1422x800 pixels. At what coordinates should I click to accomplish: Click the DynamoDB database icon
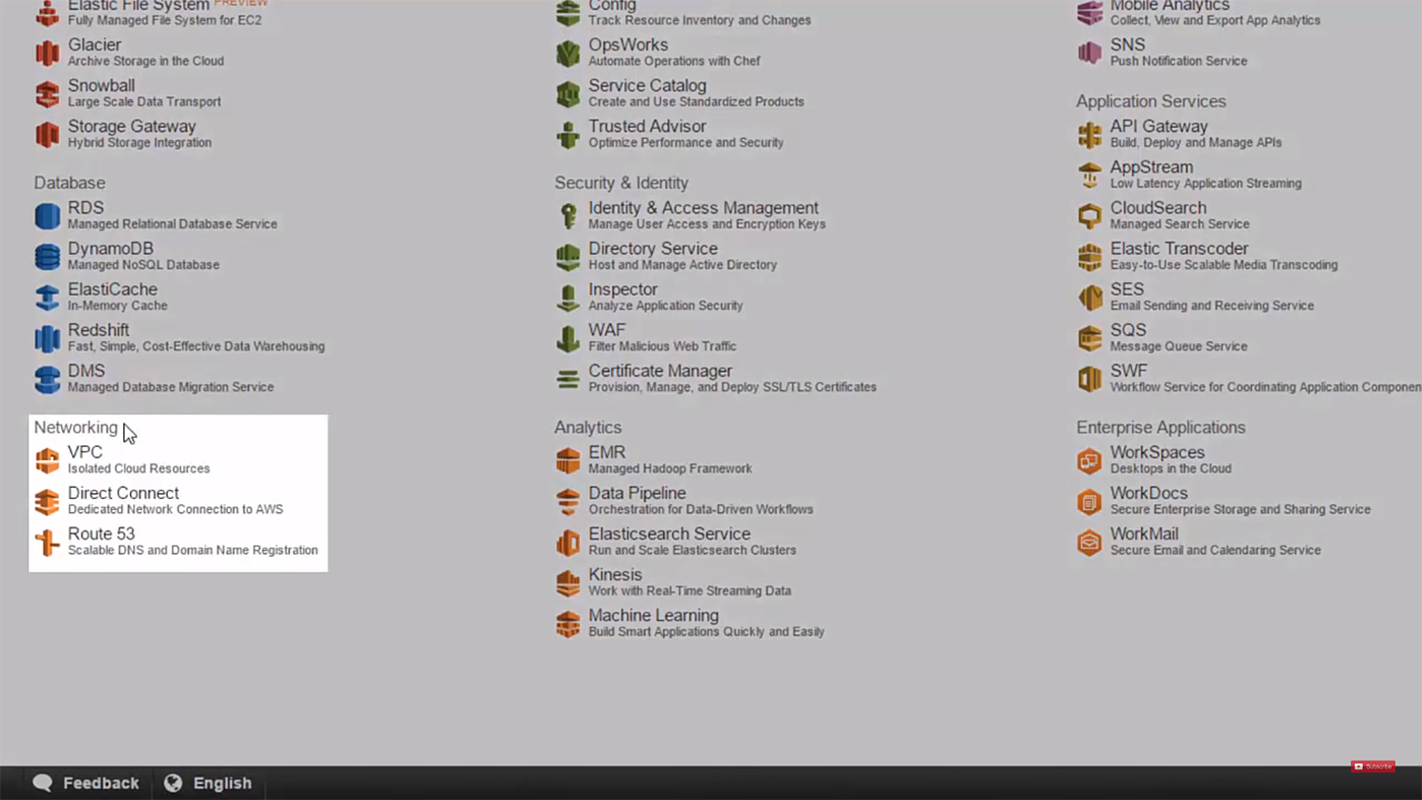(x=47, y=257)
